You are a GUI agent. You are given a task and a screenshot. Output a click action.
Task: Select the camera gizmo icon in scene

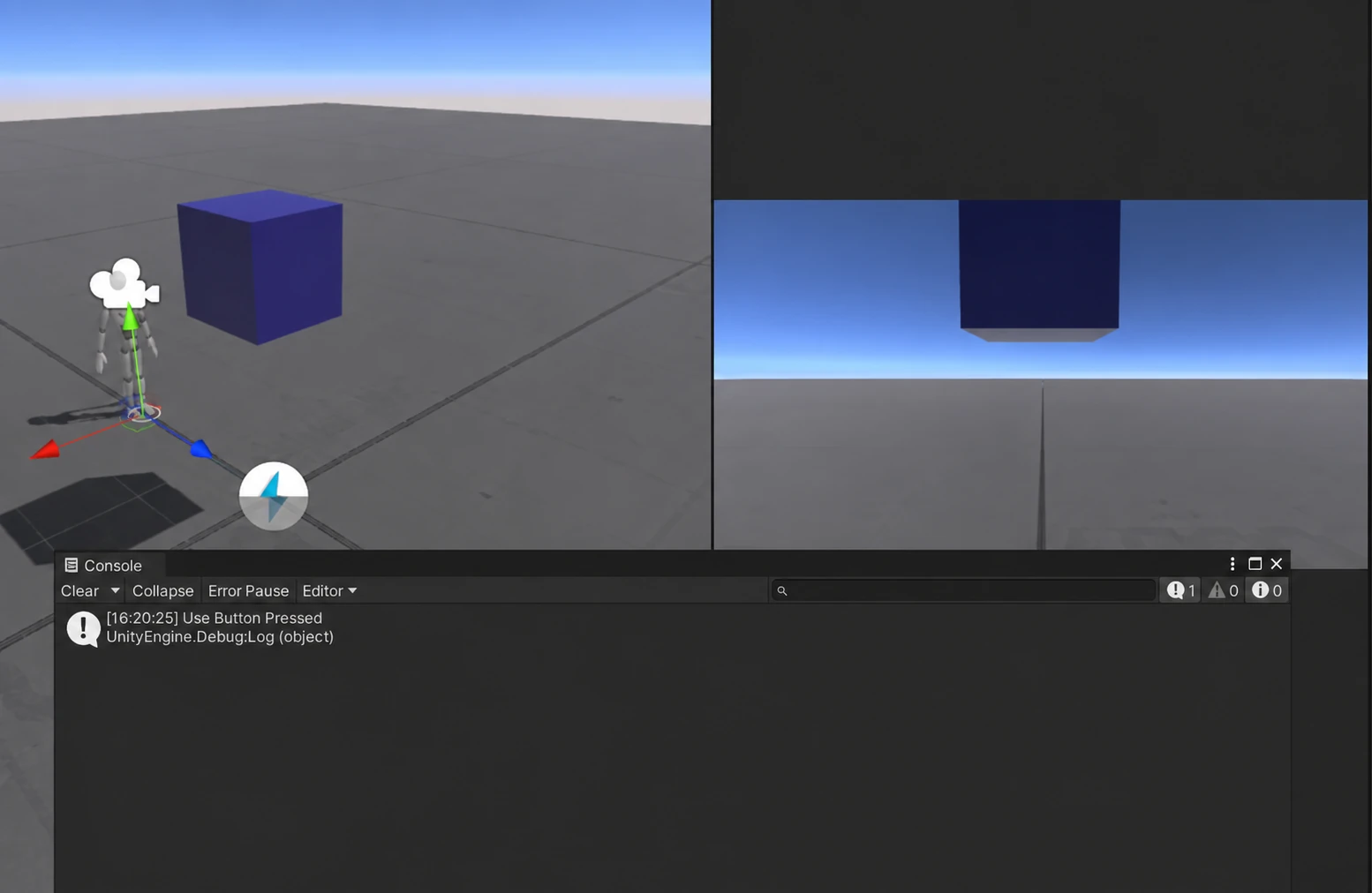coord(124,282)
